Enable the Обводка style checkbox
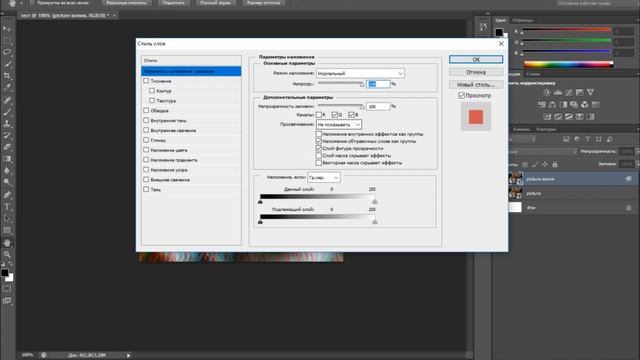Screen dimensions: 640x360 coord(146,110)
